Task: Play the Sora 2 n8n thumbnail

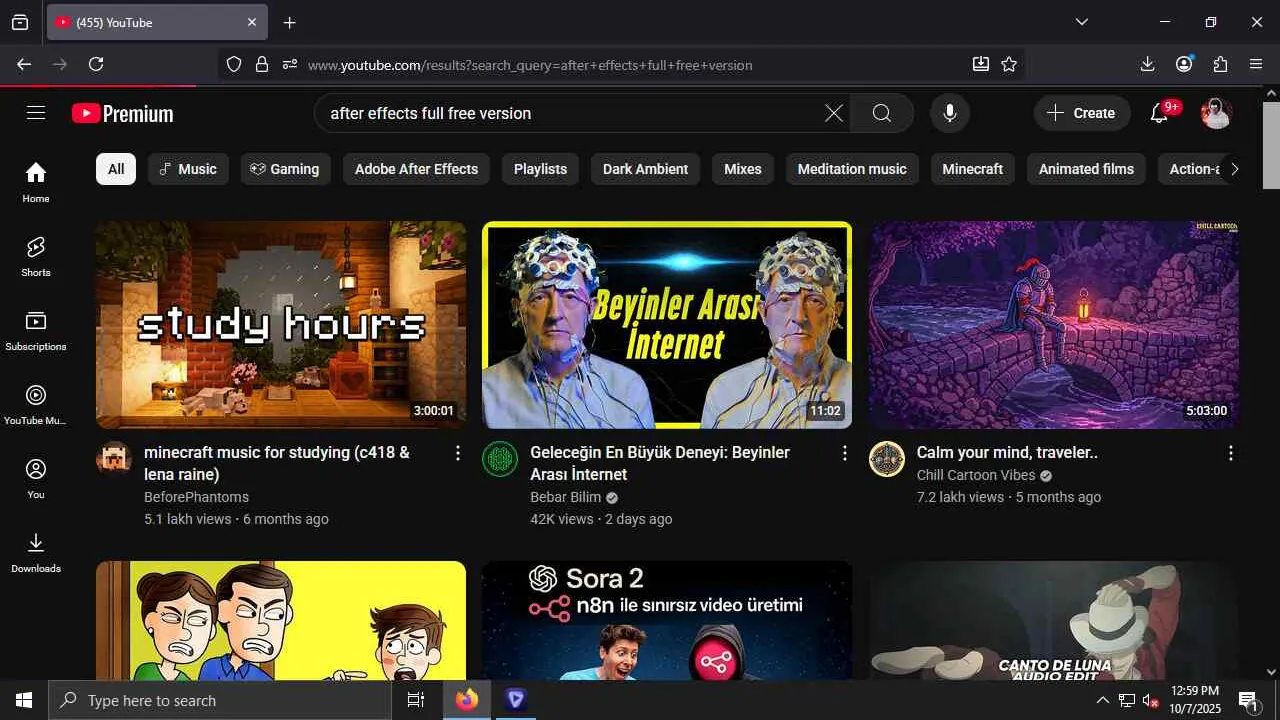Action: point(667,620)
